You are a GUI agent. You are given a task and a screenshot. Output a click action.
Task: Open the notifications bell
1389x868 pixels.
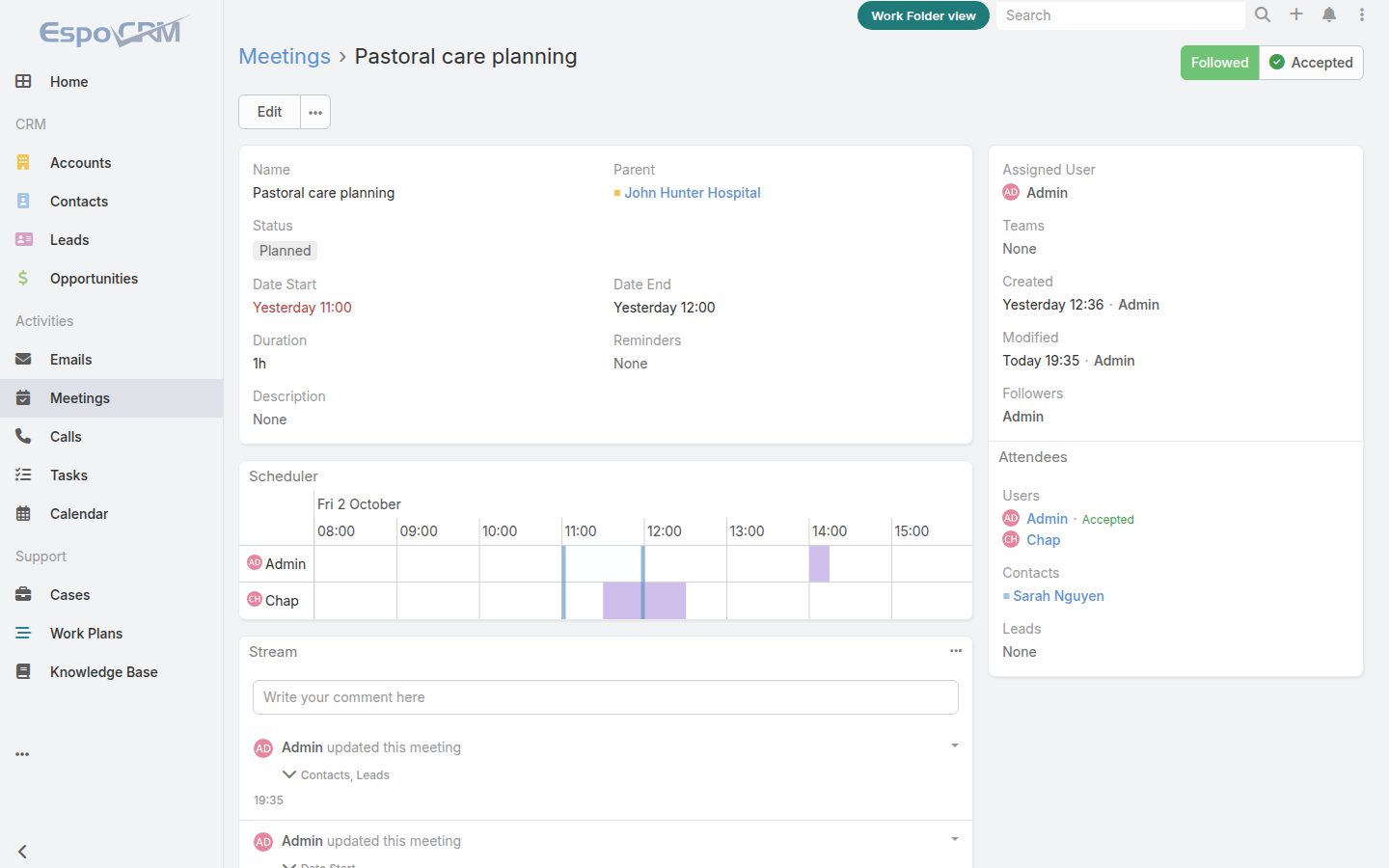(1329, 14)
